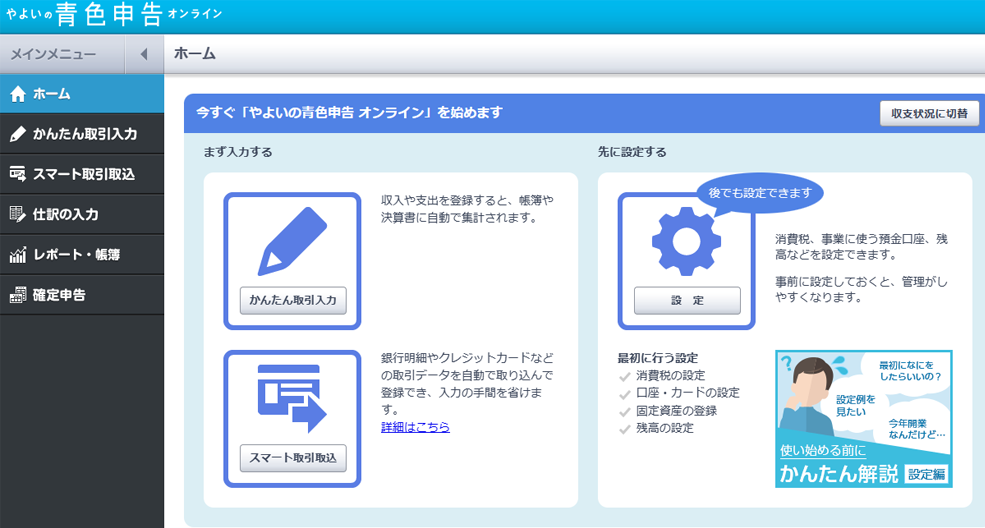Viewport: 985px width, 528px height.
Task: Click the large blue gear icon
Action: click(x=687, y=241)
